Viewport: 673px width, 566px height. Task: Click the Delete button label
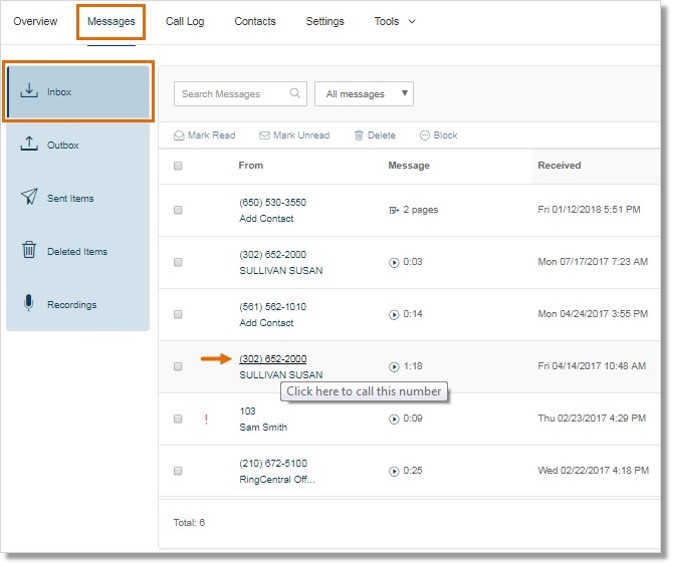382,135
